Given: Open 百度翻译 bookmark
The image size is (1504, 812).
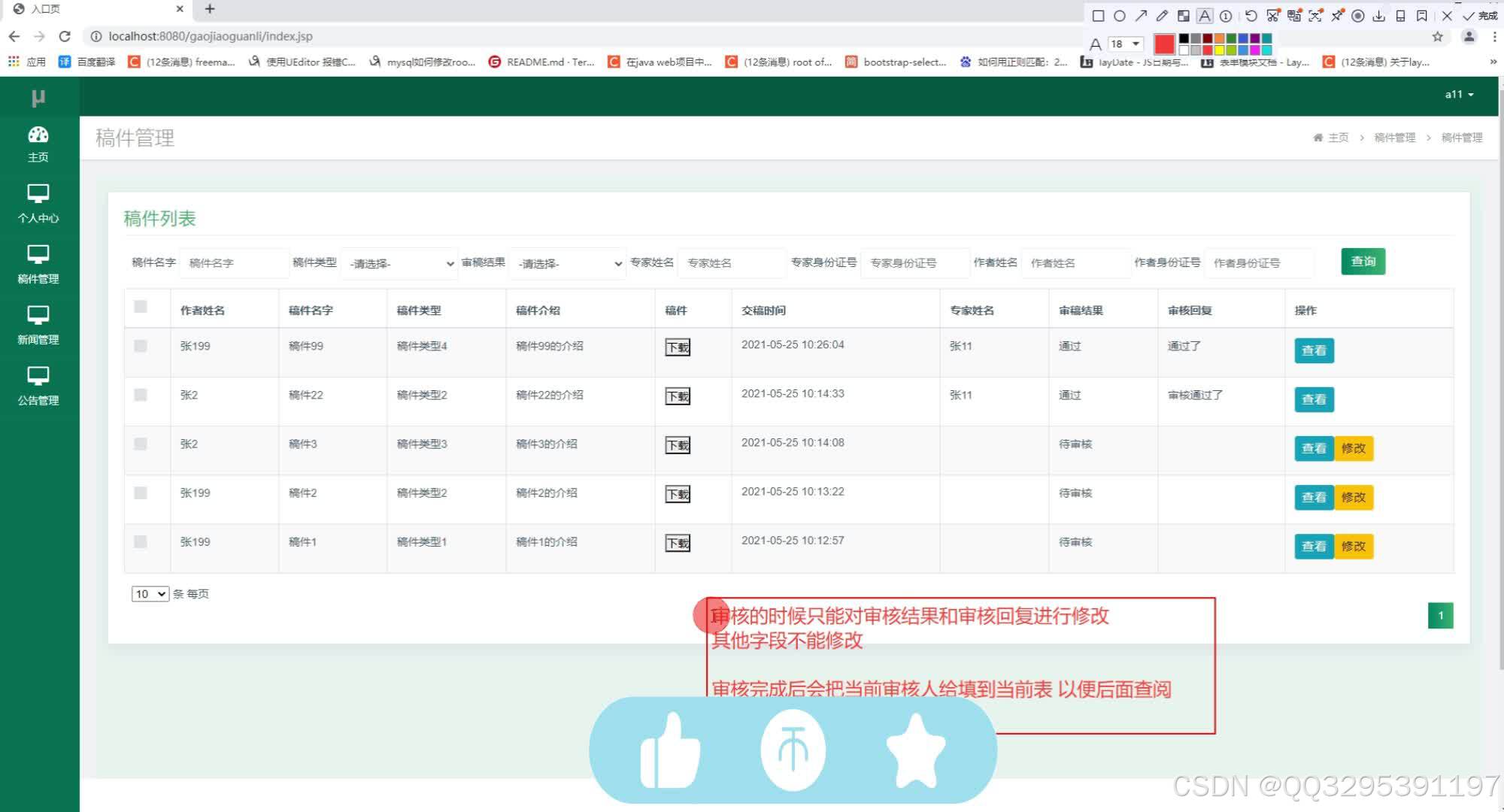Looking at the screenshot, I should (87, 62).
